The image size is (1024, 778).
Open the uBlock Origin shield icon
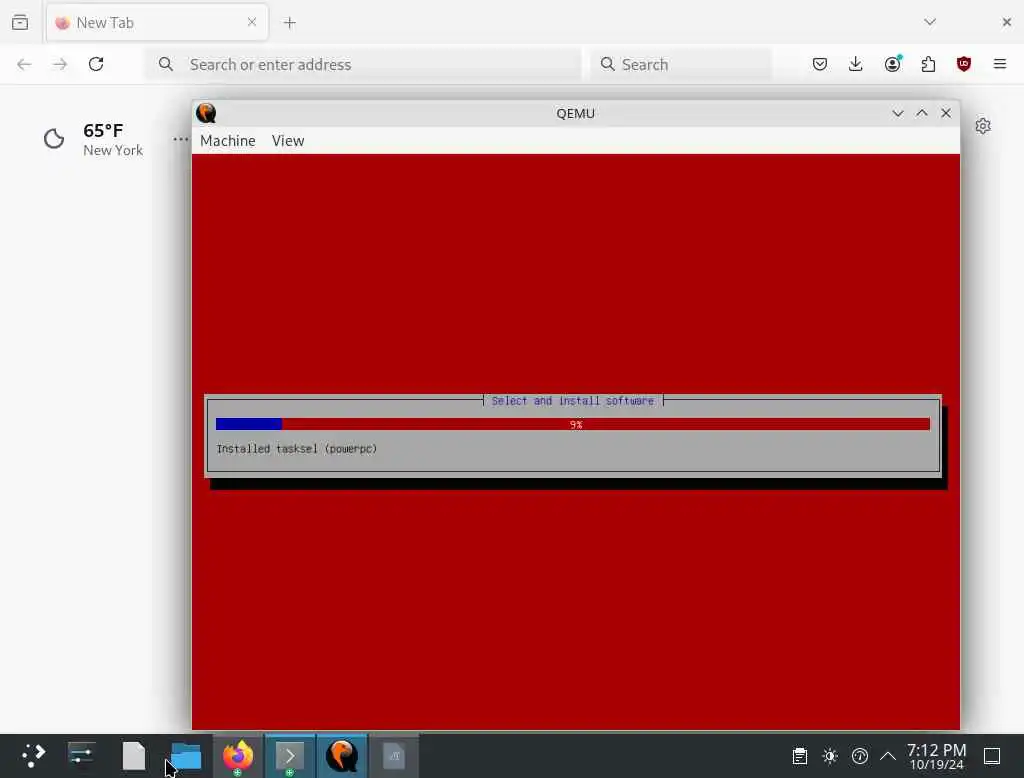[964, 64]
